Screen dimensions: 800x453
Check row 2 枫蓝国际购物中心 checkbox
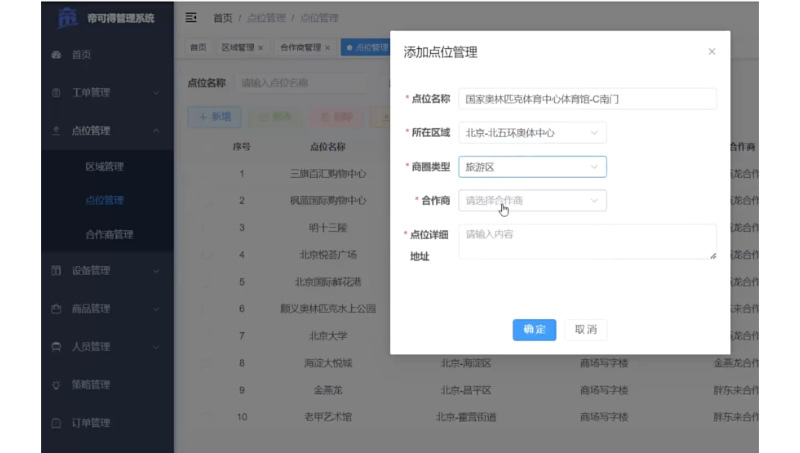click(206, 201)
